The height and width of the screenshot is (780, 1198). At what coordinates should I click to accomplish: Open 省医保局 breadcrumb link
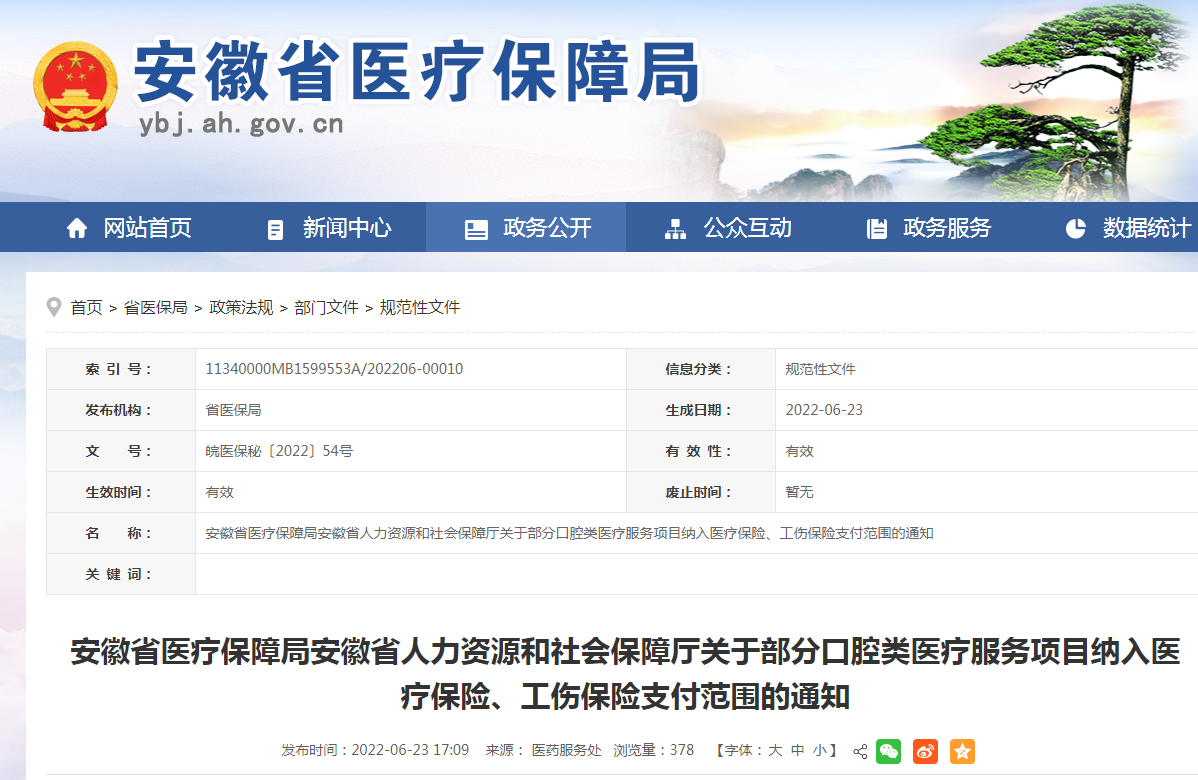pos(156,307)
